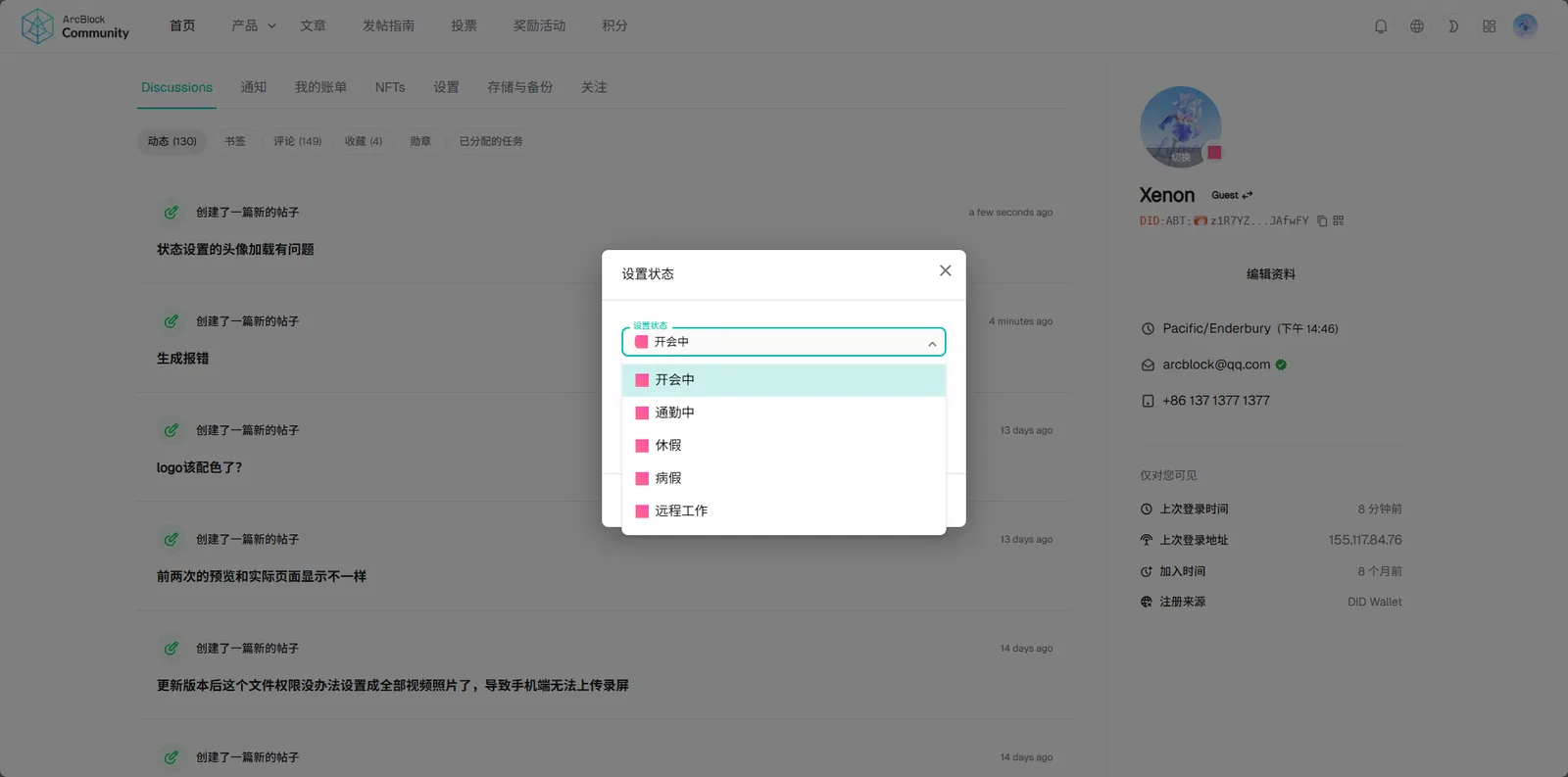Viewport: 1568px width, 777px height.
Task: Click the Xenon profile avatar
Action: click(1180, 126)
